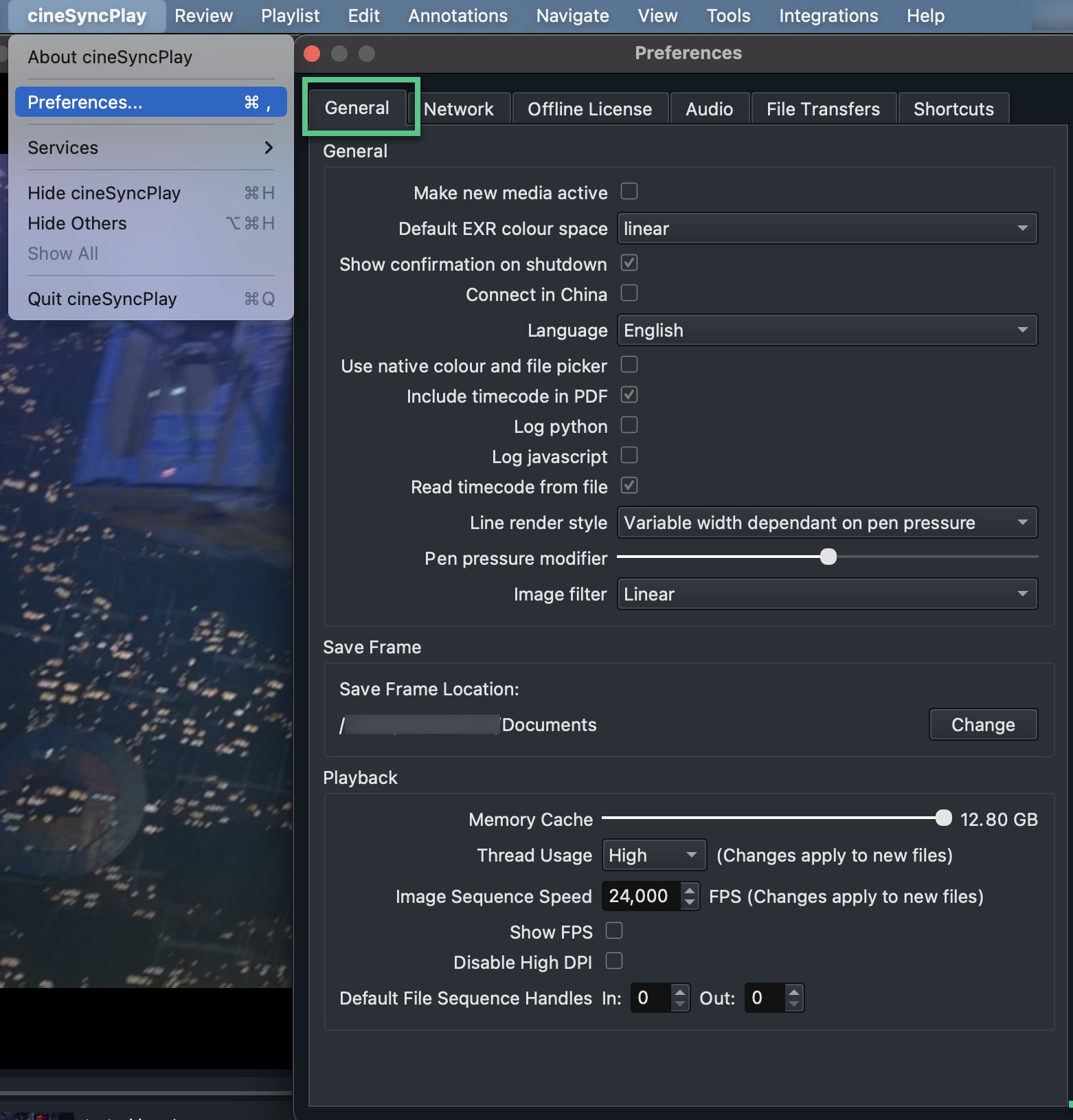Screen dimensions: 1073x1120
Task: Open the Integrations menu
Action: (828, 16)
